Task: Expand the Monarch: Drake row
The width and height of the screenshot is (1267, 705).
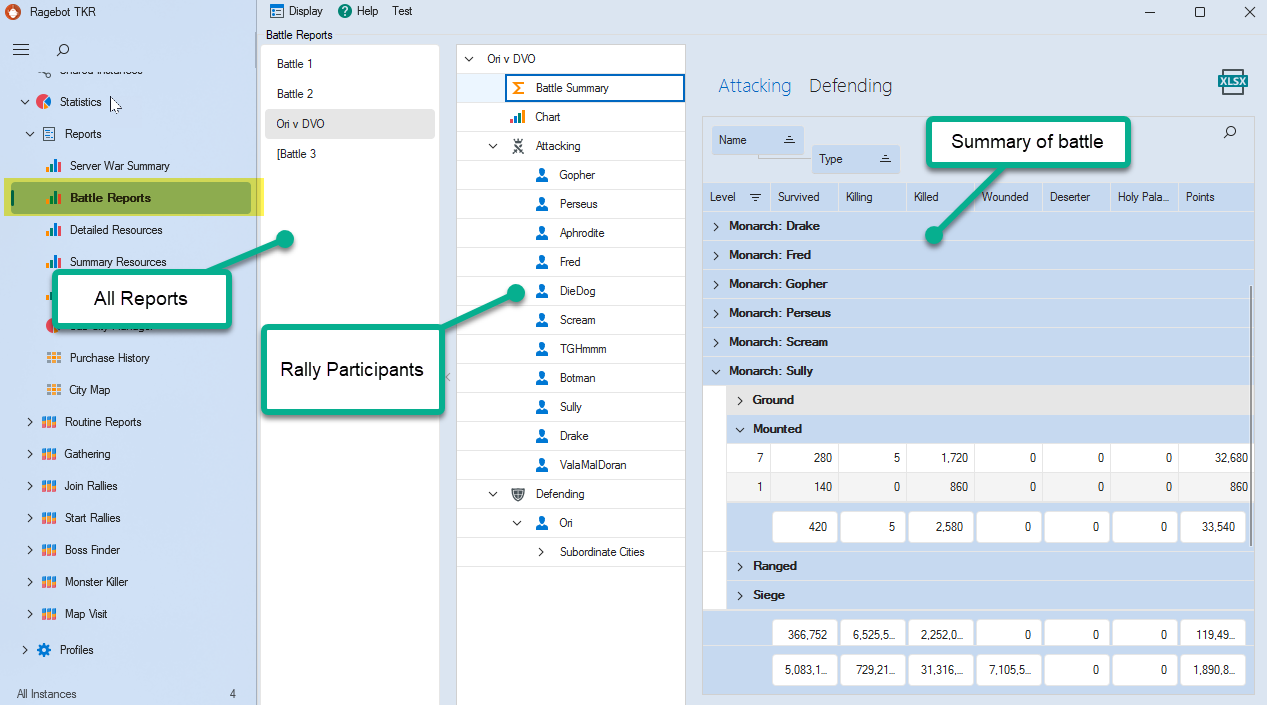Action: click(716, 226)
